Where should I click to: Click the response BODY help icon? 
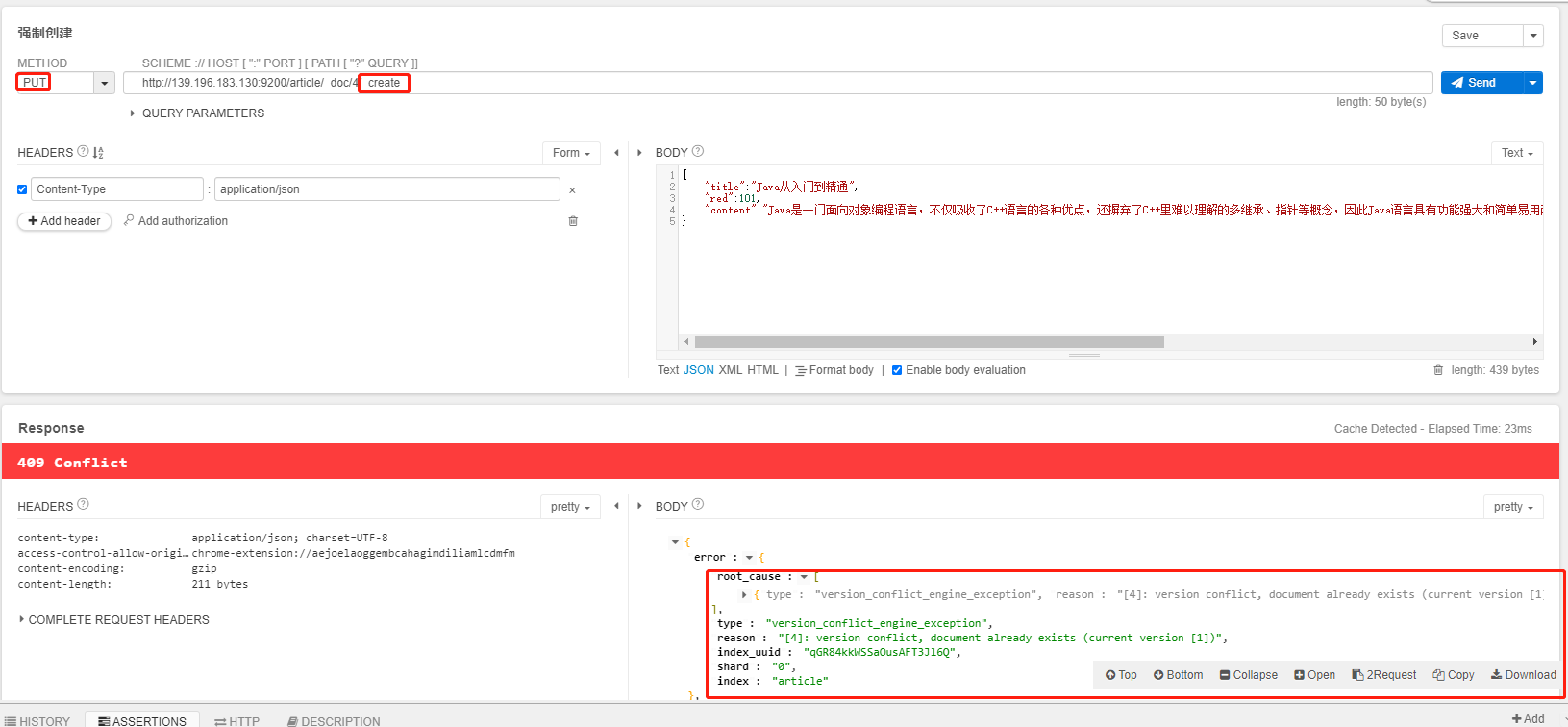click(698, 504)
